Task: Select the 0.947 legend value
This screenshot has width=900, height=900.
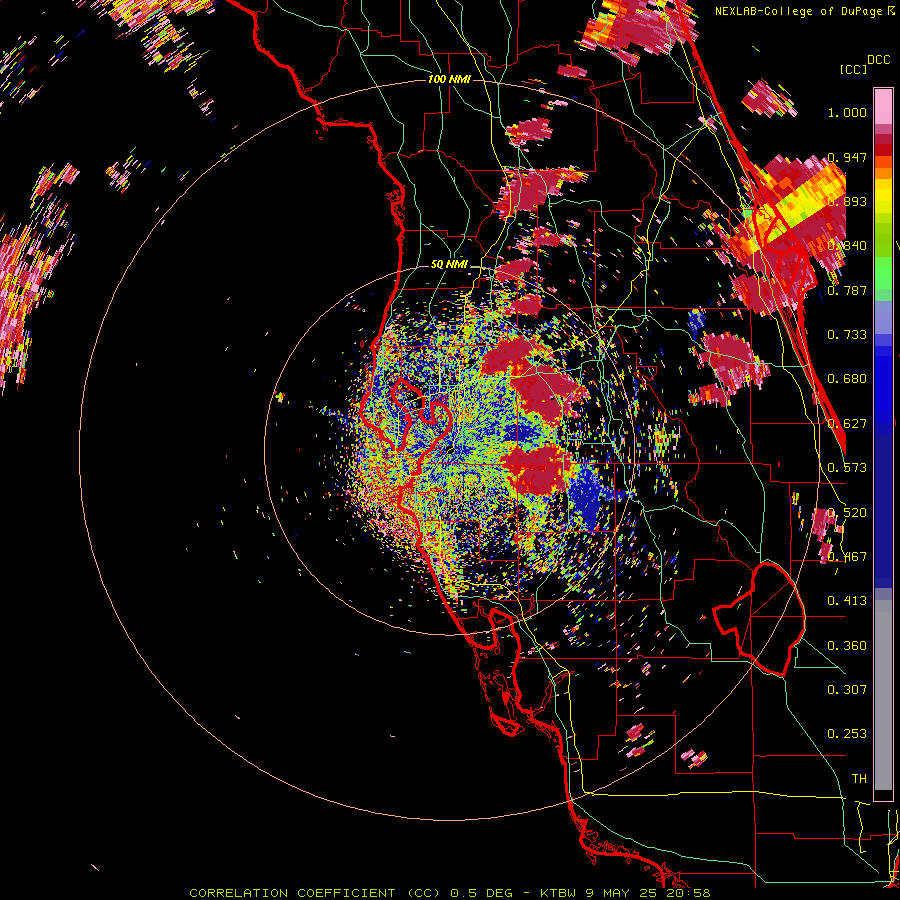Action: (847, 157)
